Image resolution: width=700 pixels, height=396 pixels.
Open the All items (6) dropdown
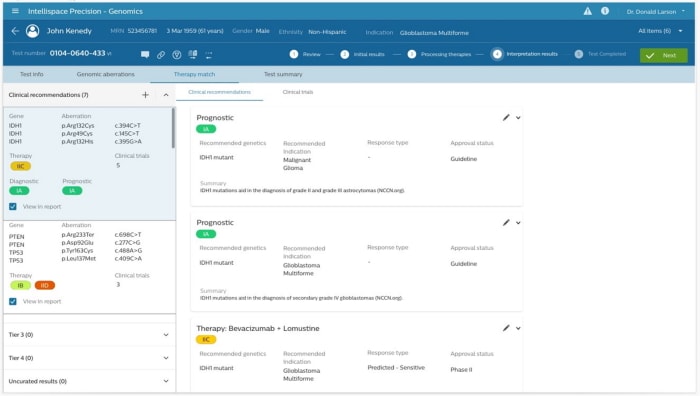point(660,31)
